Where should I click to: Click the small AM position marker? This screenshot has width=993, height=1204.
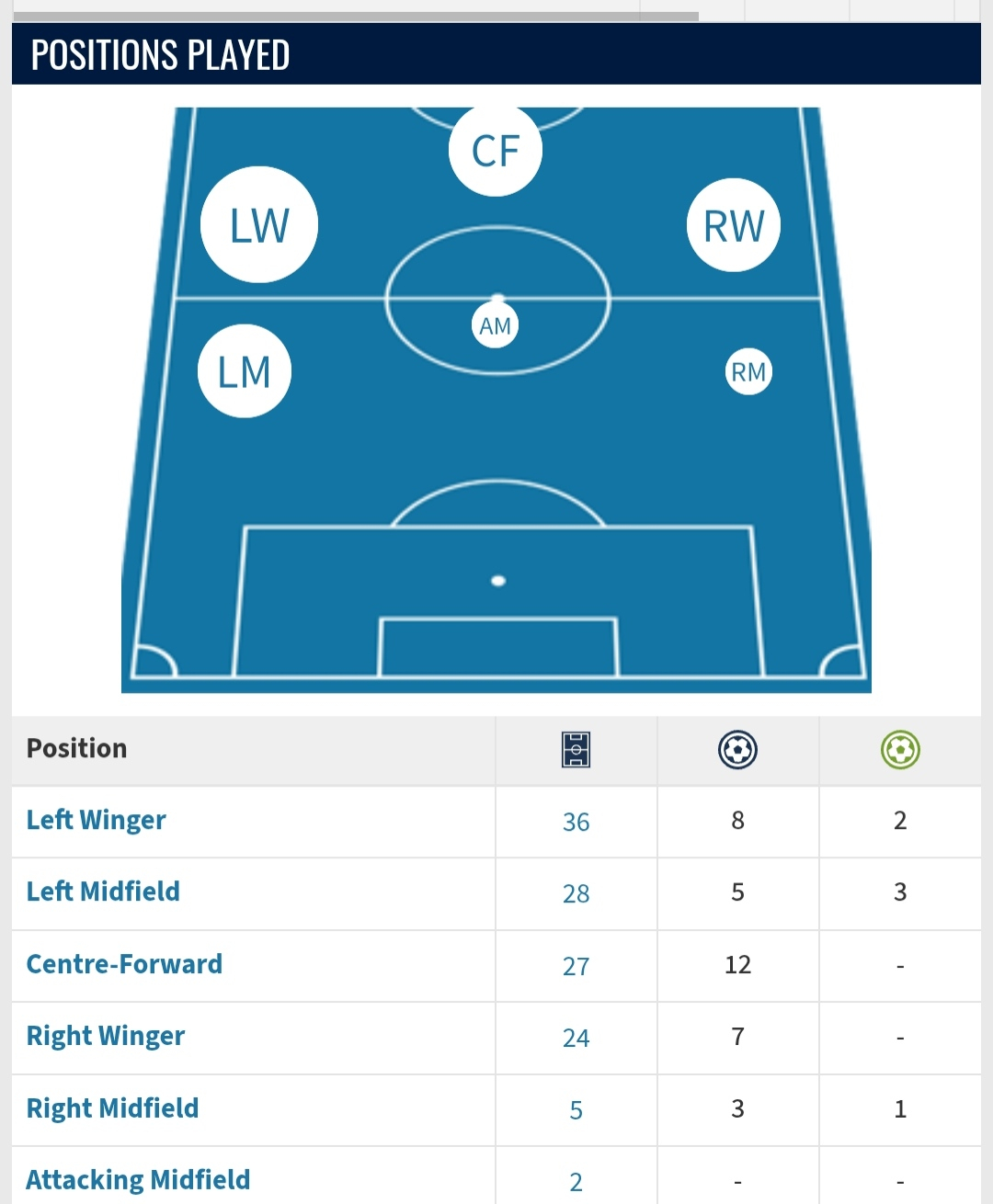(496, 325)
